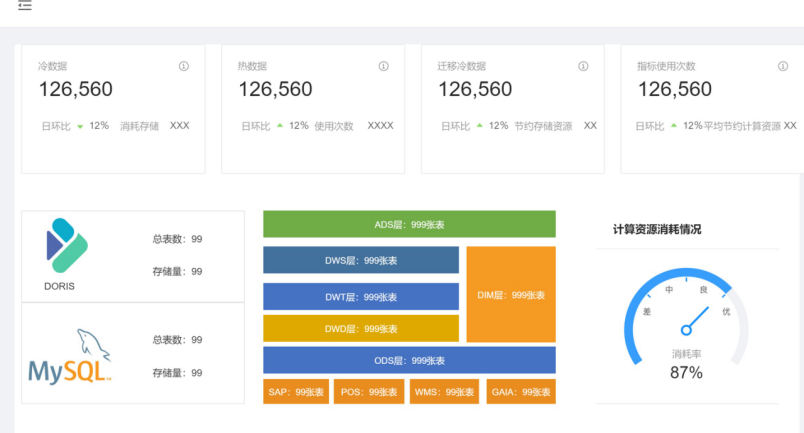Open info tooltip icon on 指标使用次数 card
The width and height of the screenshot is (804, 433).
[783, 66]
